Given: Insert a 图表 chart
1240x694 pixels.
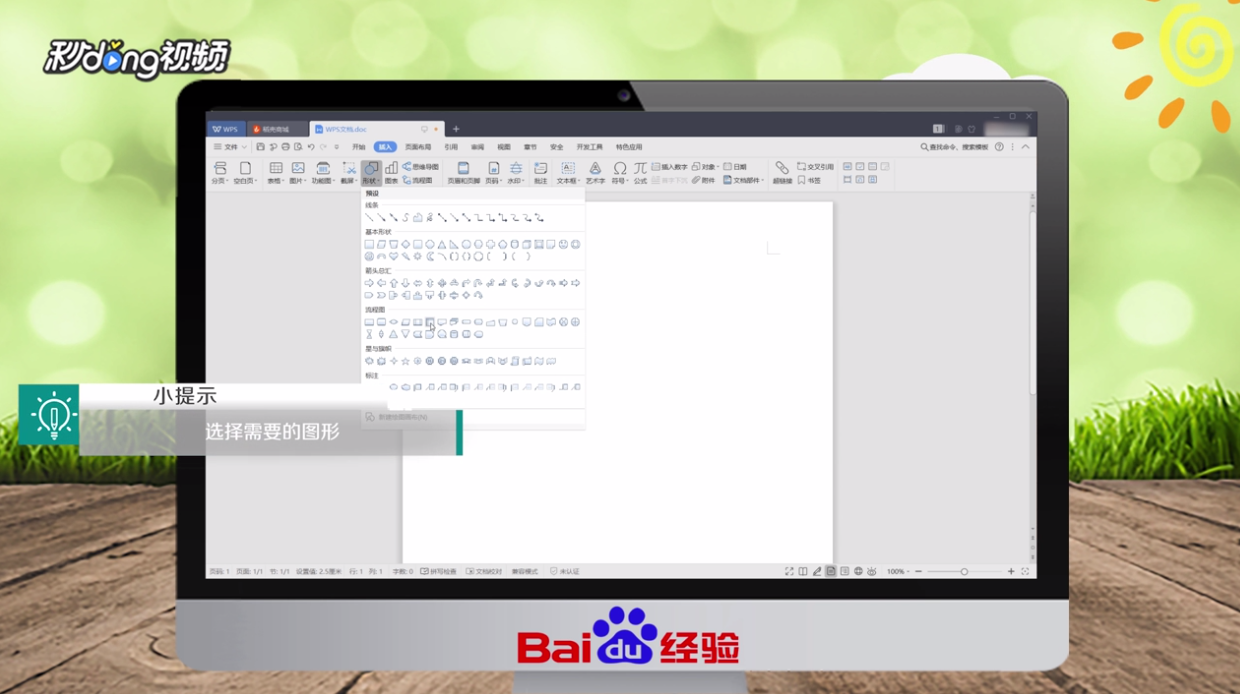Looking at the screenshot, I should point(391,173).
